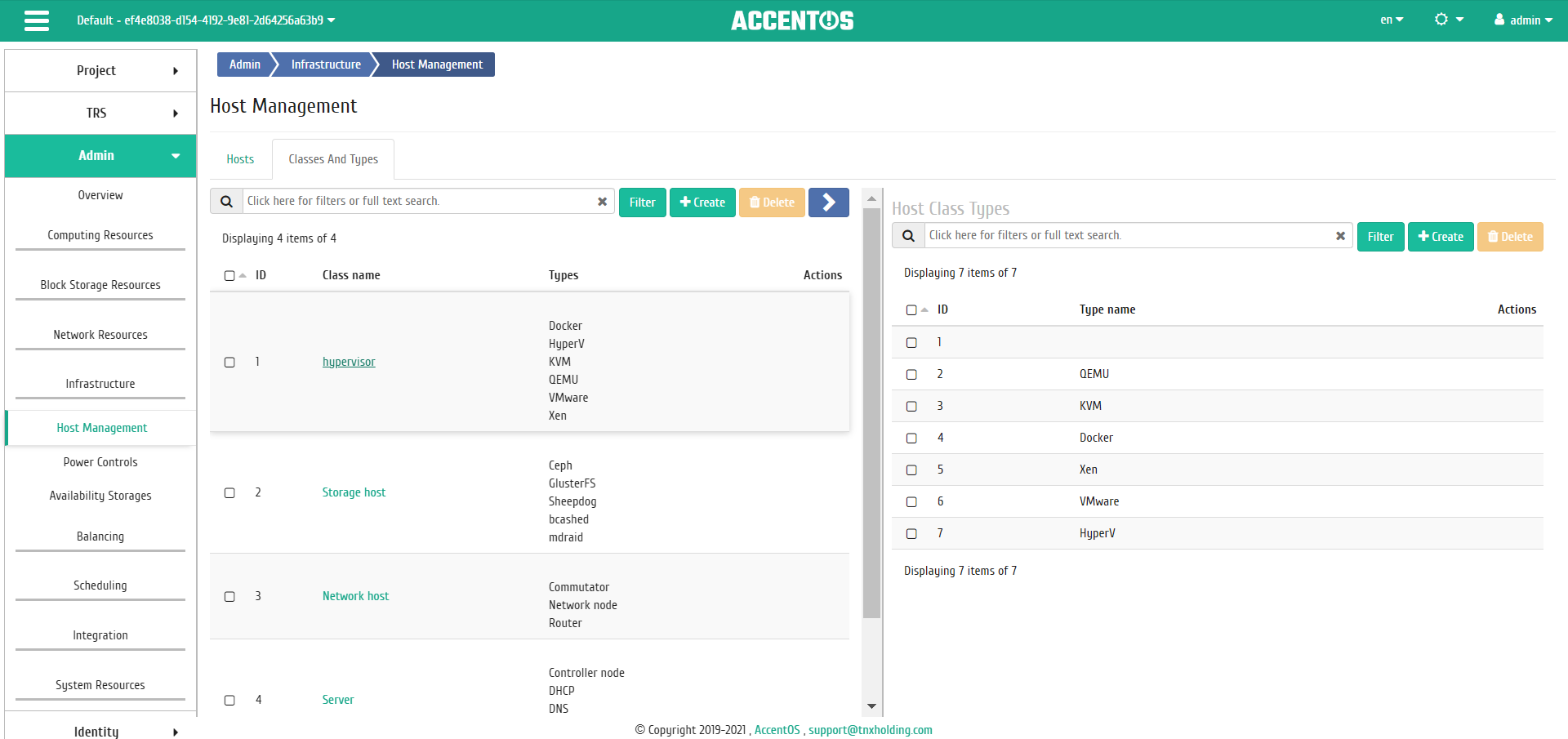Viewport: 1568px width, 739px height.
Task: Select the Classes And Types tab
Action: [x=333, y=159]
